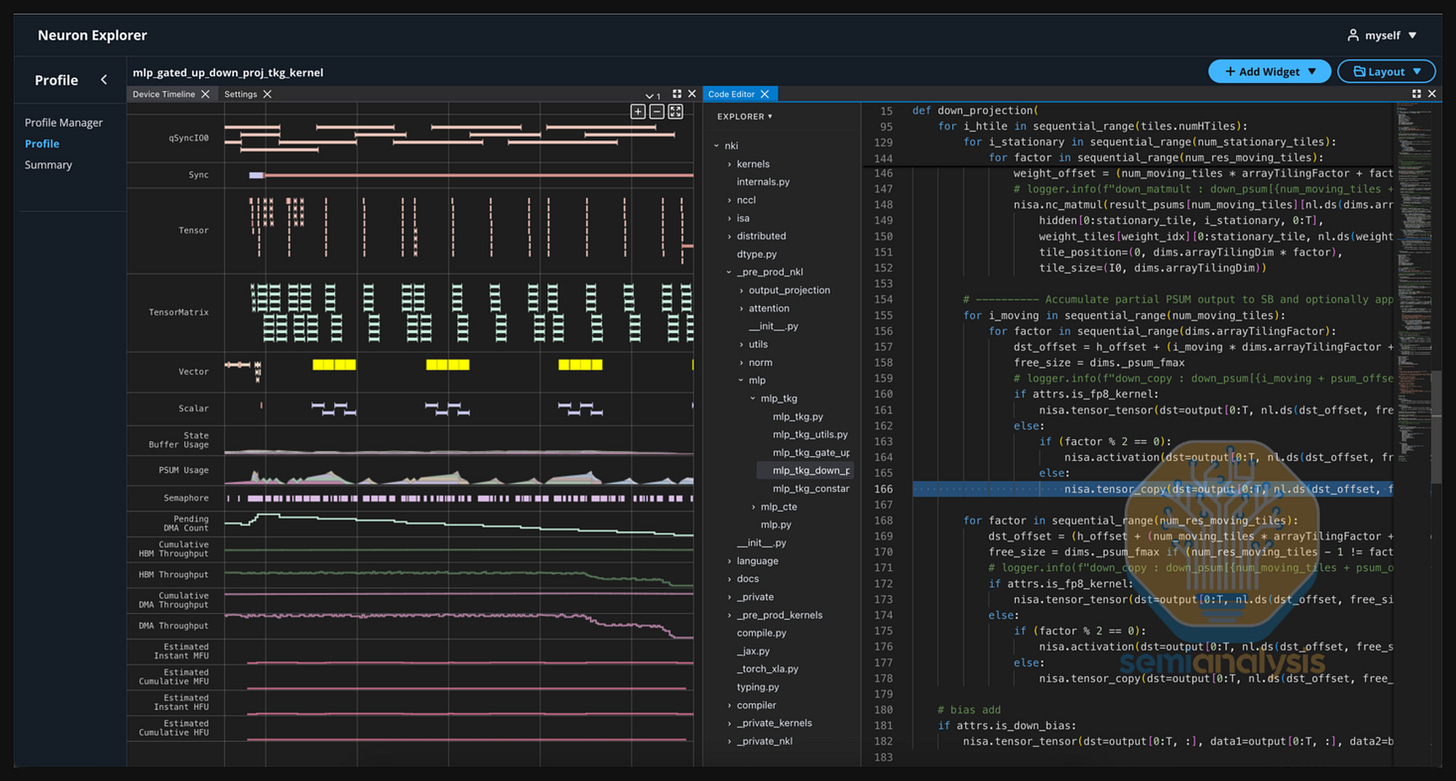Screen dimensions: 1456x781
Task: Close the Settings tab
Action: coord(267,94)
